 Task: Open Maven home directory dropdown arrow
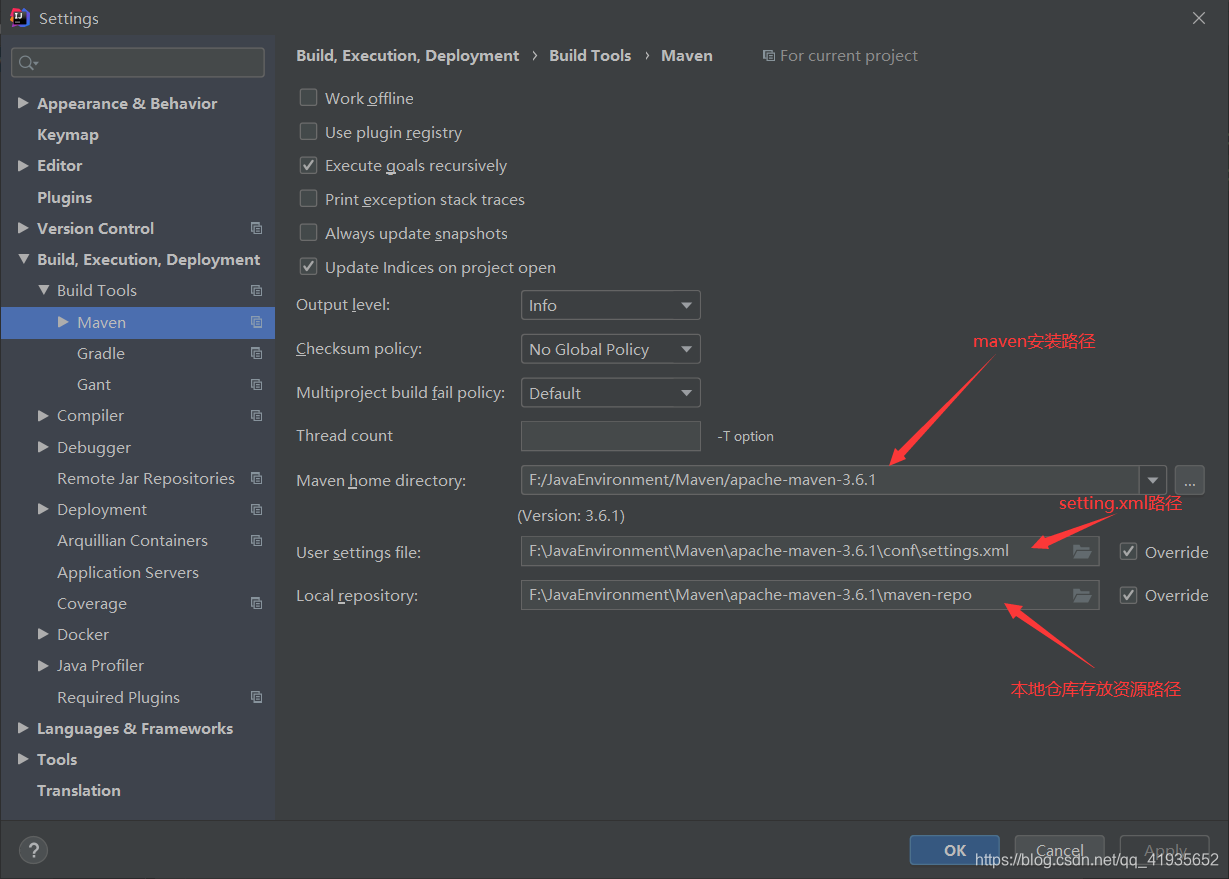1154,480
